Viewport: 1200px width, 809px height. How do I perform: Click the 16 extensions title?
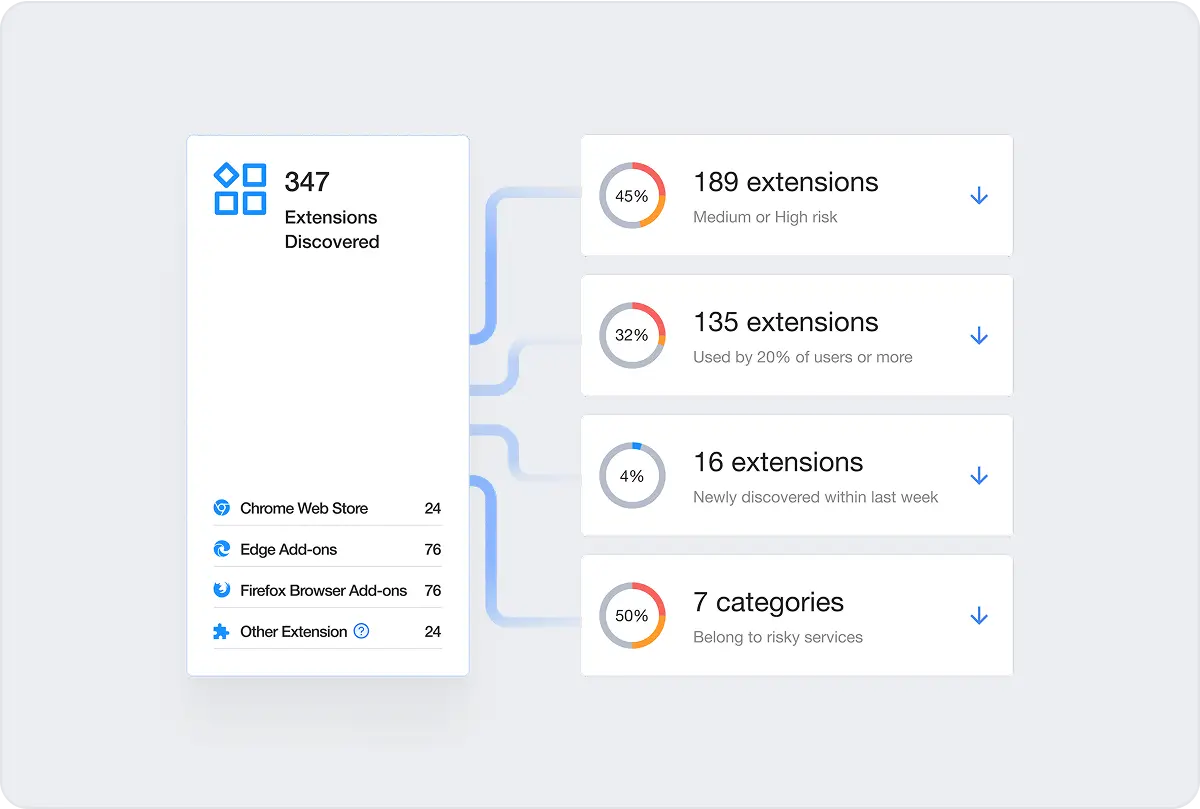coord(778,462)
